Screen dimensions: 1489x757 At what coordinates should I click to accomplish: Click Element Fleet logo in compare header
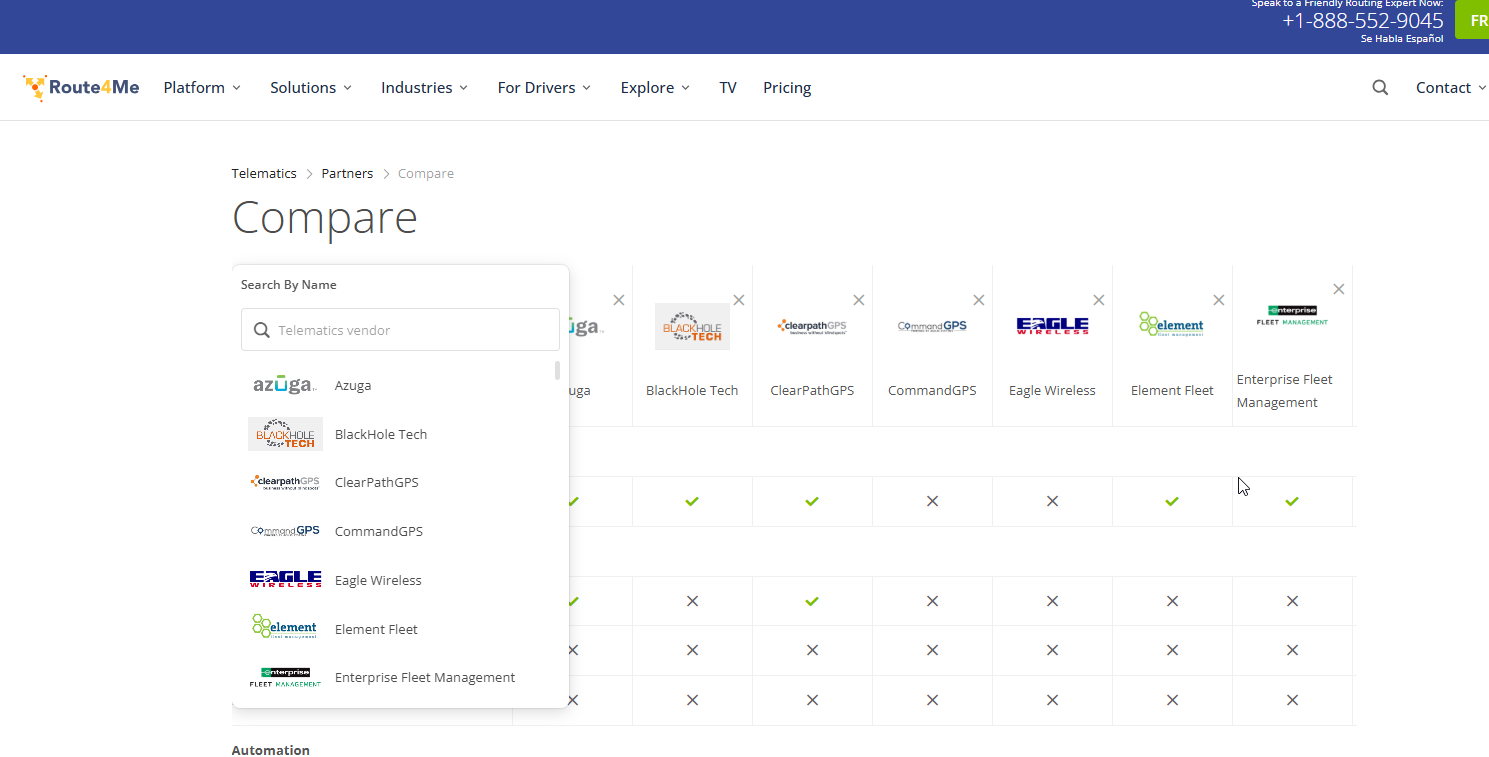pos(1171,324)
